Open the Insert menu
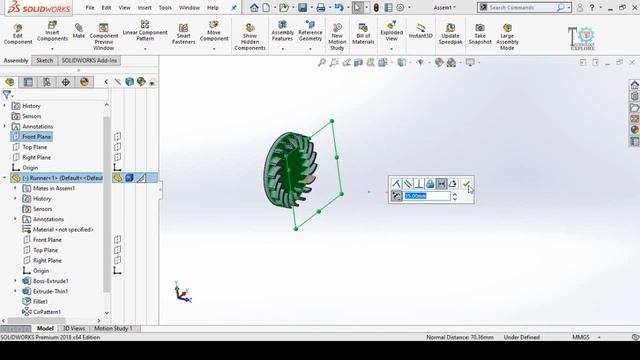The height and width of the screenshot is (360, 640). [144, 8]
